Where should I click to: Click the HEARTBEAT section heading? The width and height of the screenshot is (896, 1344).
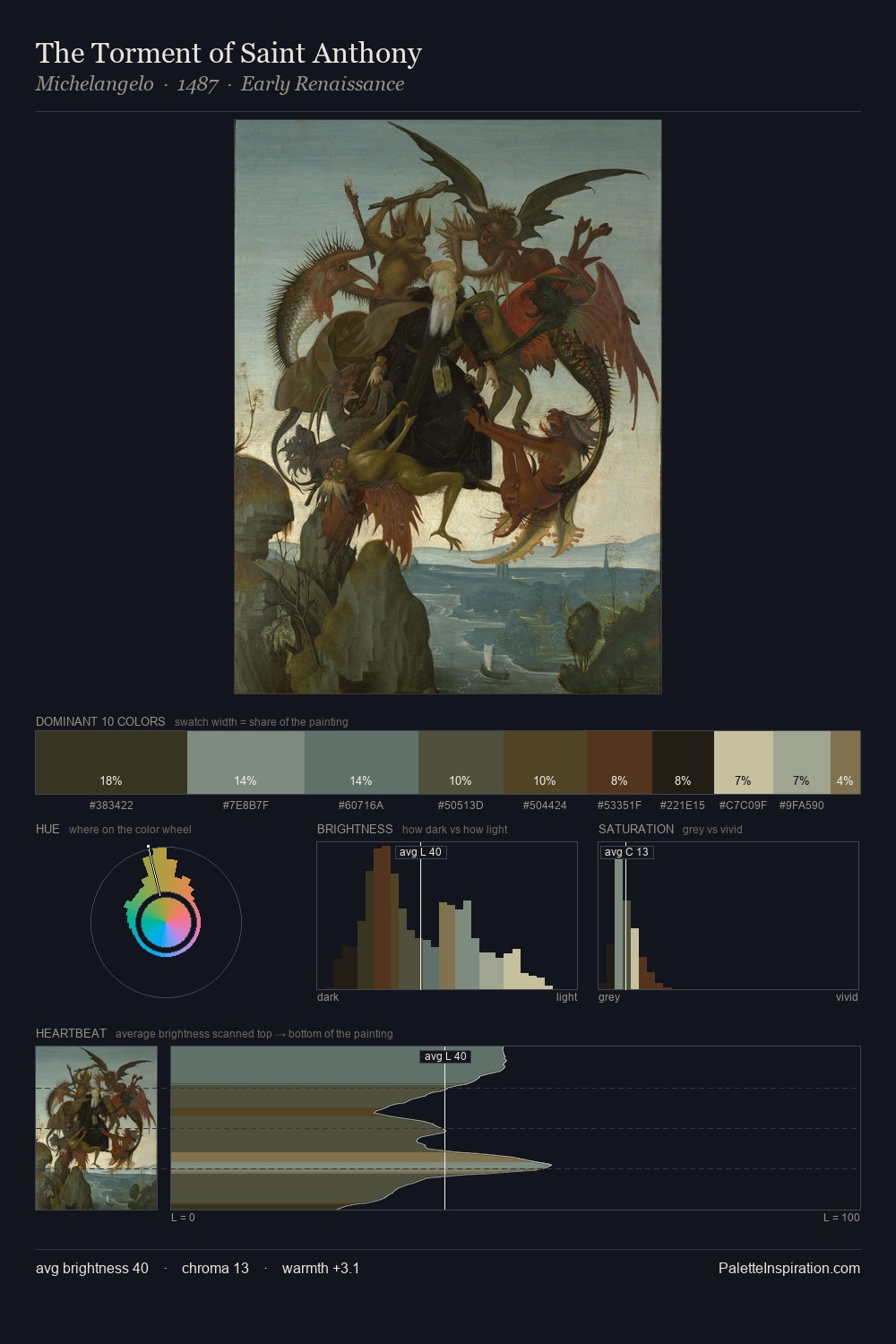[71, 1033]
